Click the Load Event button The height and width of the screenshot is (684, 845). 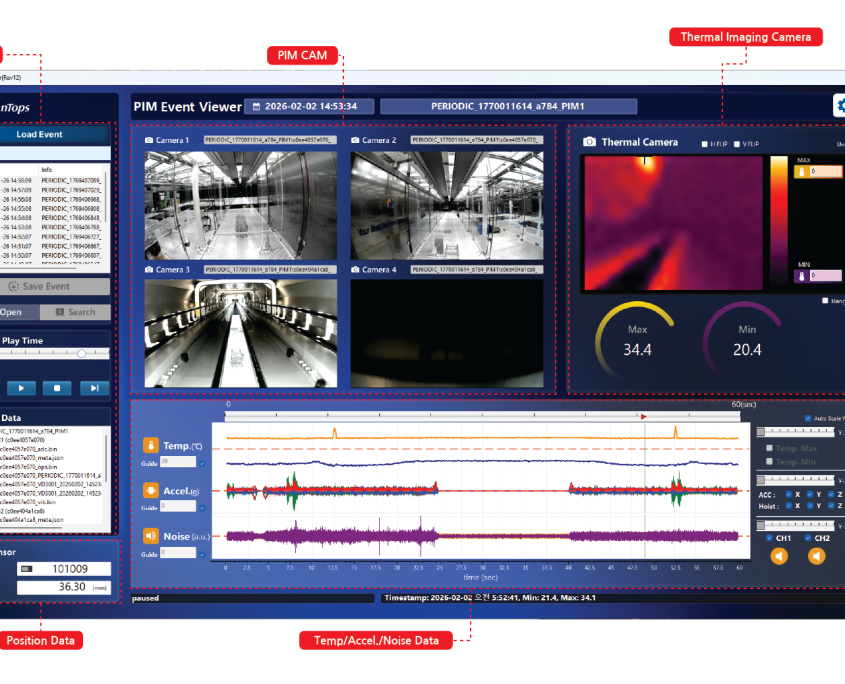tap(40, 134)
